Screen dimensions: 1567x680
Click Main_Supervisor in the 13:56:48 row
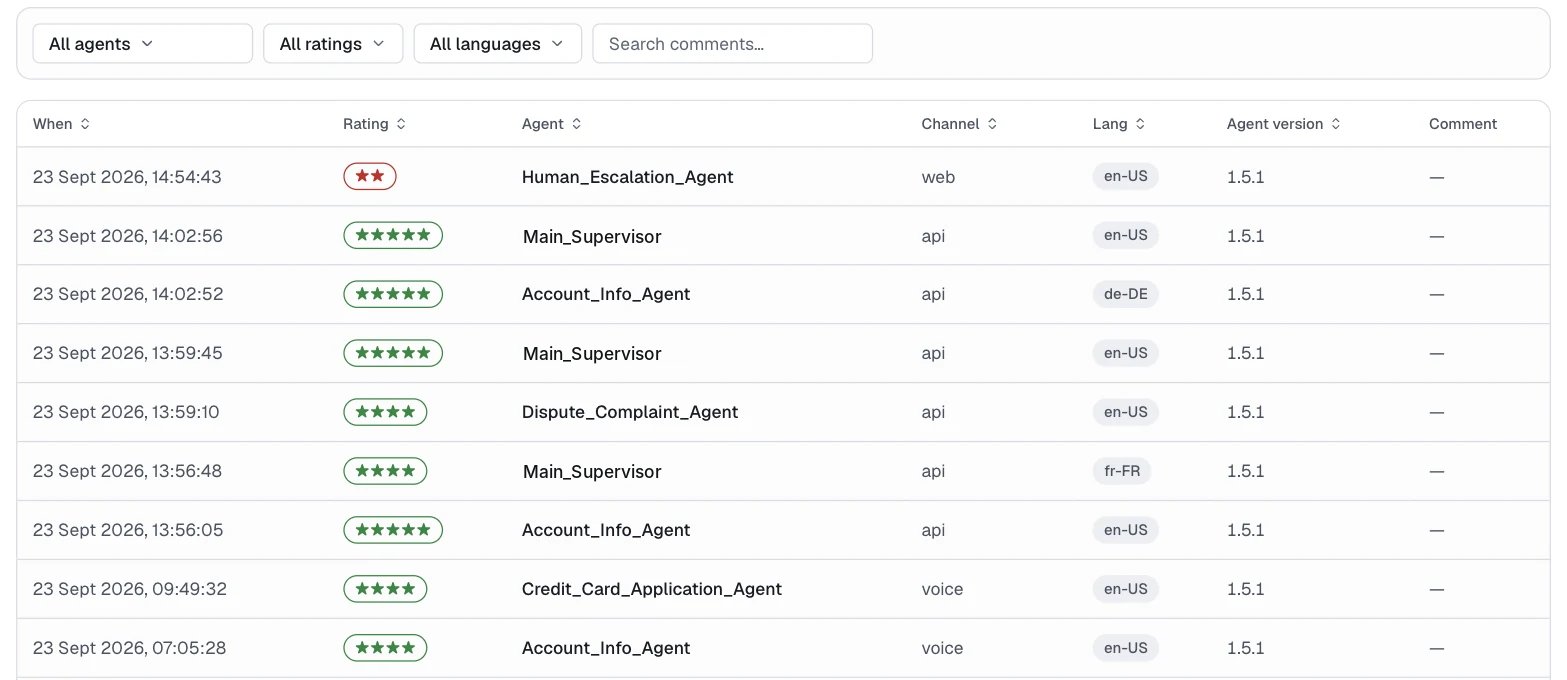[592, 471]
